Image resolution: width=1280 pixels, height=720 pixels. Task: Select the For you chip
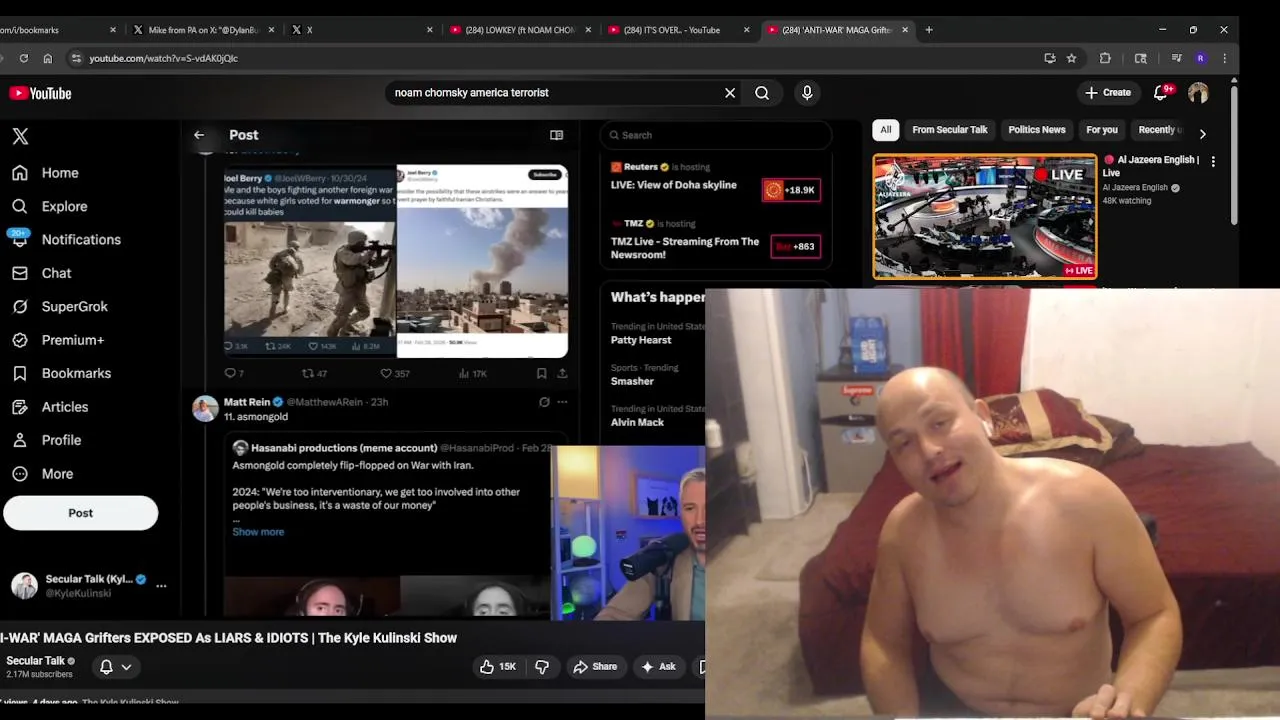[1101, 130]
